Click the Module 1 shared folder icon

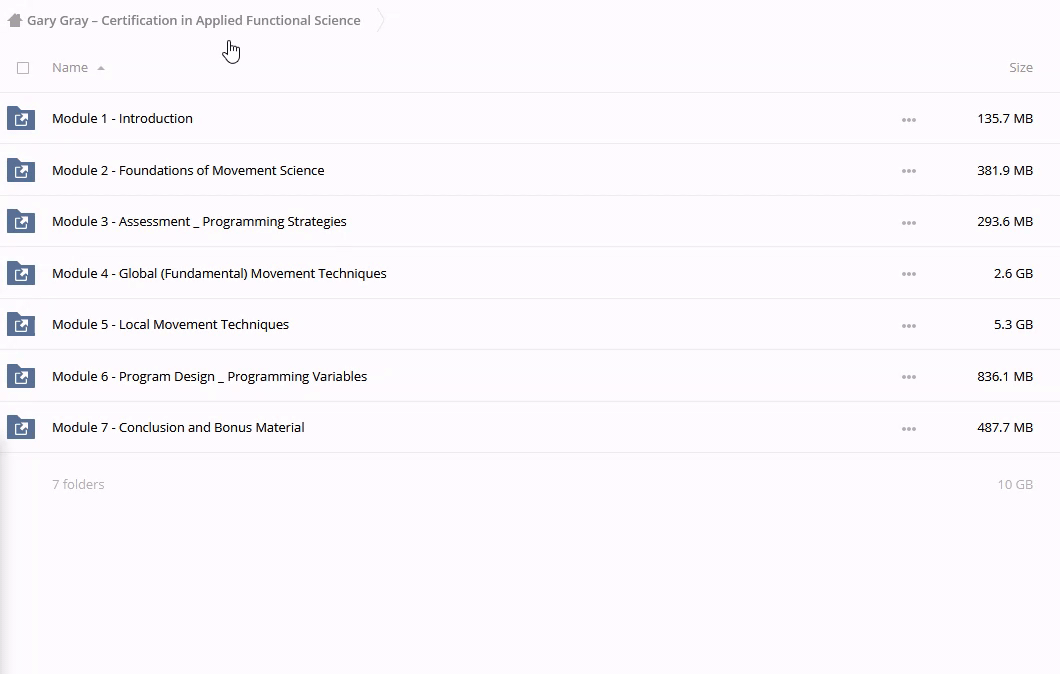(21, 119)
